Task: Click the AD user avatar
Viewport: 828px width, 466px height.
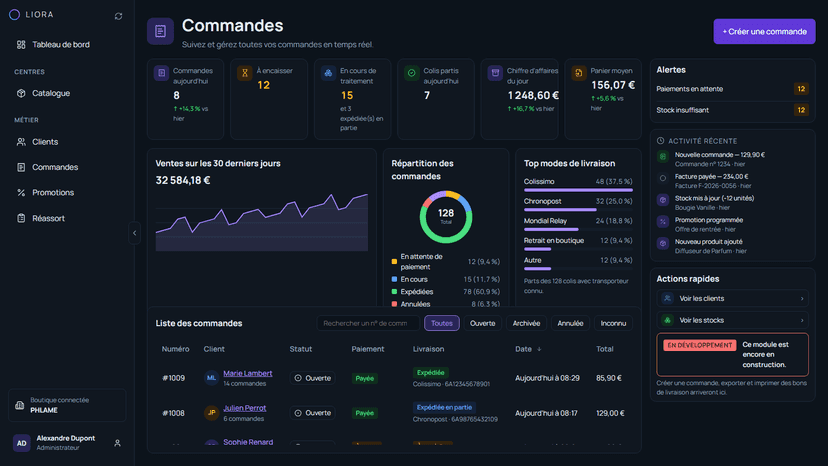Action: click(x=22, y=443)
